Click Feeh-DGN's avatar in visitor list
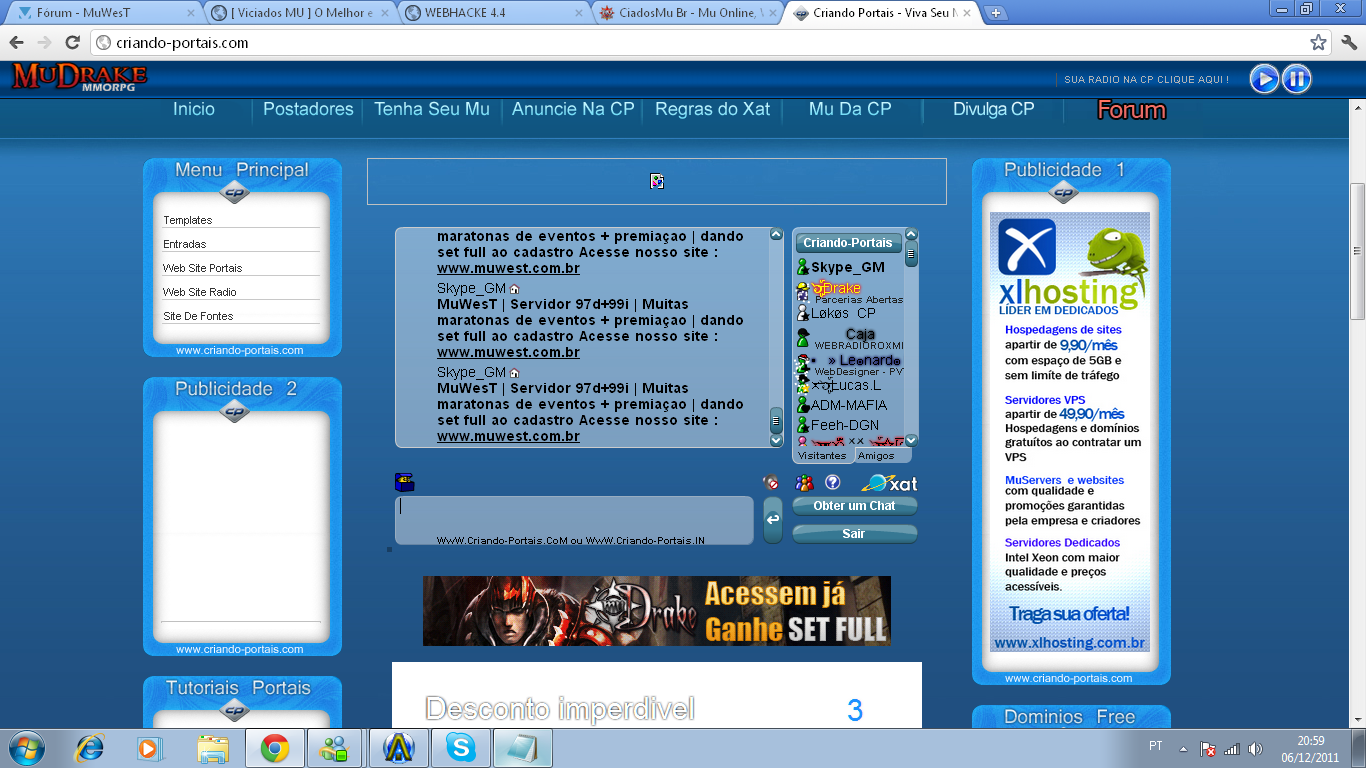Image resolution: width=1366 pixels, height=768 pixels. coord(802,425)
